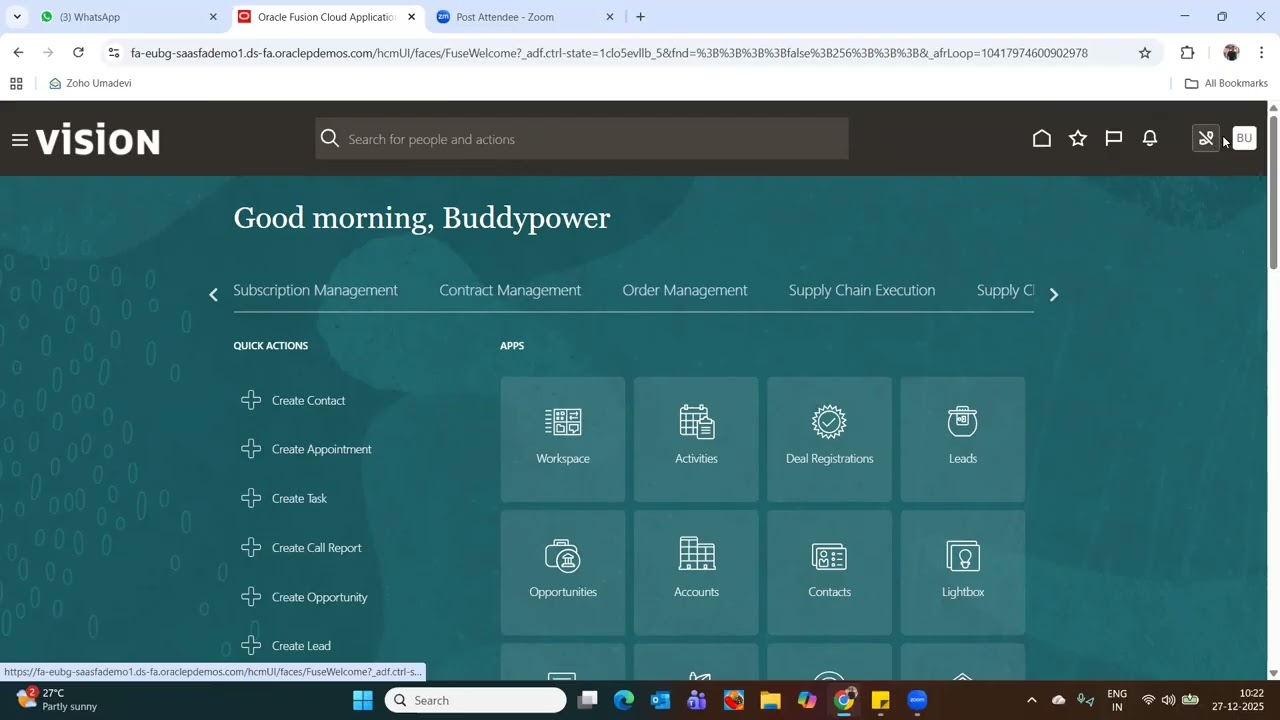Click the plus icon for Create Call Report
Image resolution: width=1280 pixels, height=720 pixels.
click(251, 547)
